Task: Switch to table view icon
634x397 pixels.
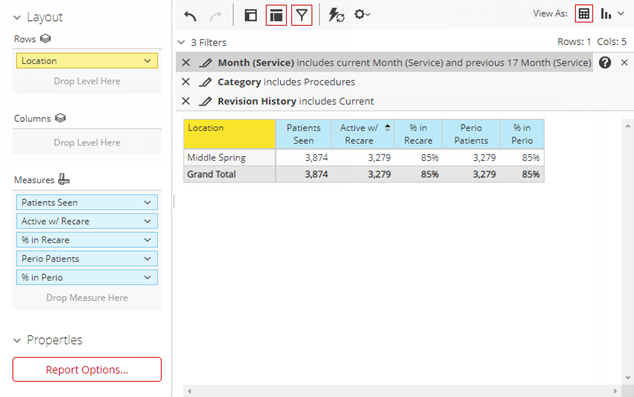Action: [583, 14]
